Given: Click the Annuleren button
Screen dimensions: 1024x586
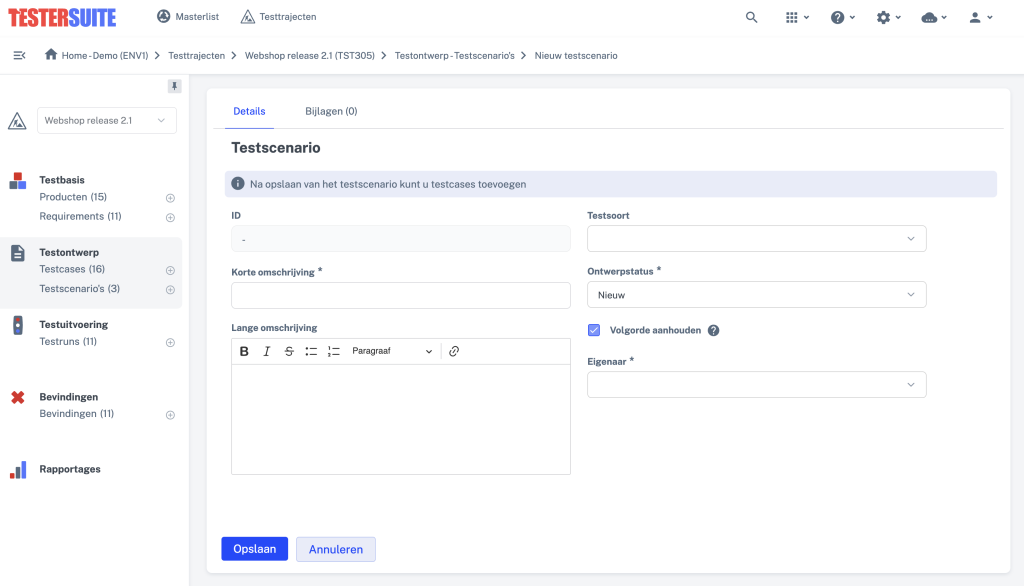Looking at the screenshot, I should tap(335, 549).
